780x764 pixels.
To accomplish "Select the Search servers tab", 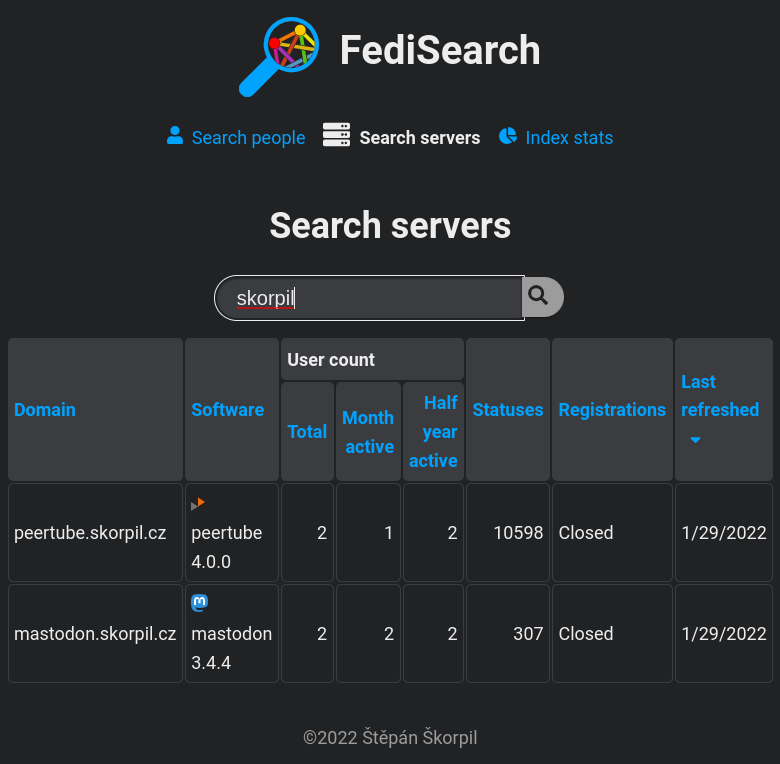I will [419, 138].
